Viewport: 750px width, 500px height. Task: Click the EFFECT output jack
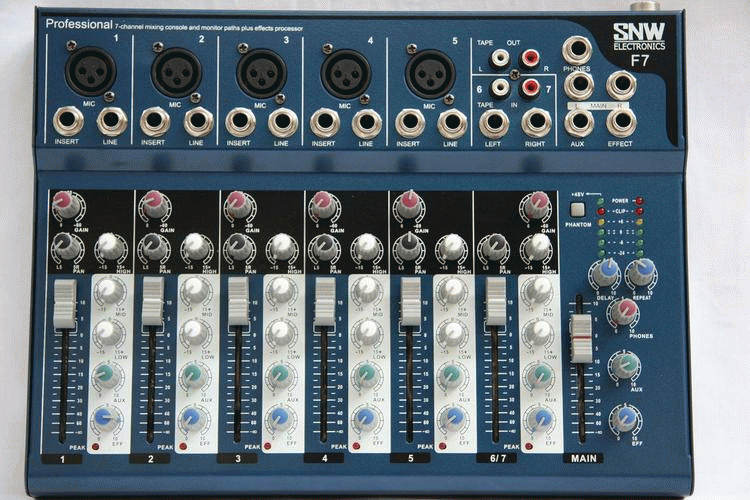click(621, 122)
